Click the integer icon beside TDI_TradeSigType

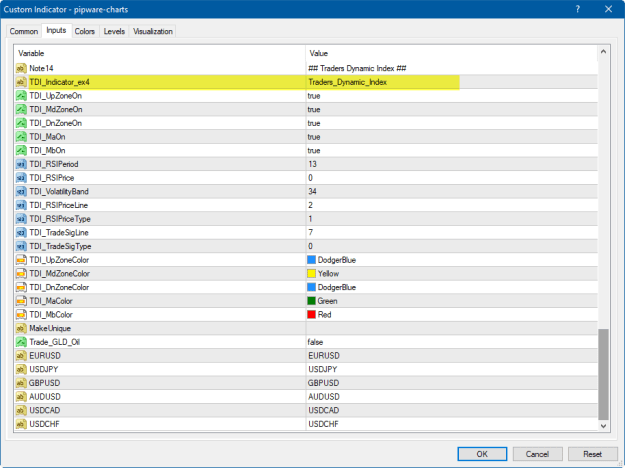[21, 246]
